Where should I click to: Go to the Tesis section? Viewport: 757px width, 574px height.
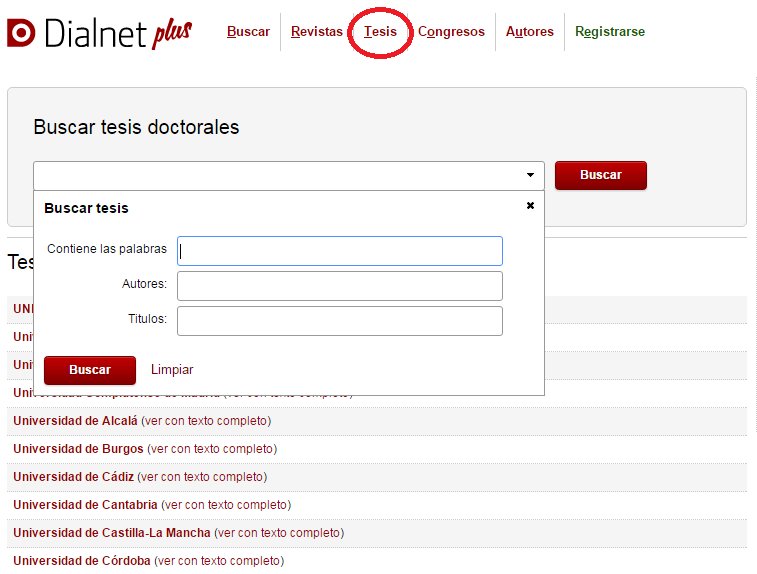380,31
